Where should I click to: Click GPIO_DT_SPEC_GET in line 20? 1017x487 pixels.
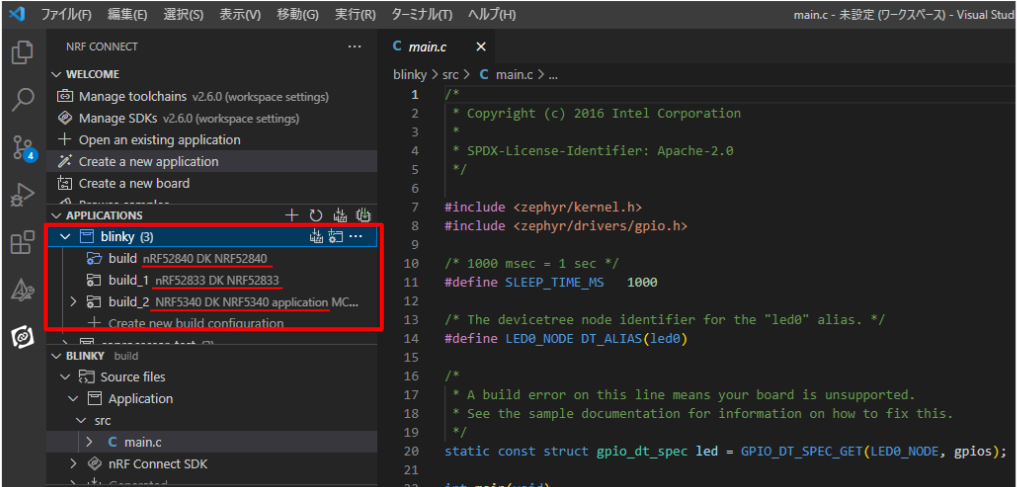[802, 451]
